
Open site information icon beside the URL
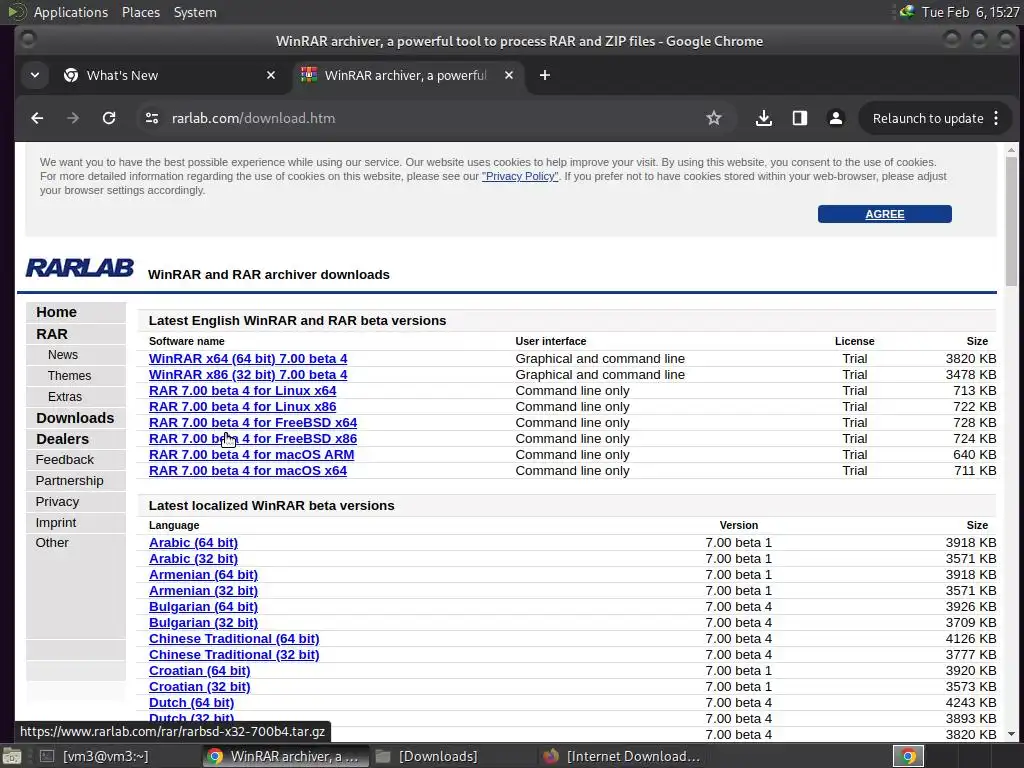click(x=152, y=118)
